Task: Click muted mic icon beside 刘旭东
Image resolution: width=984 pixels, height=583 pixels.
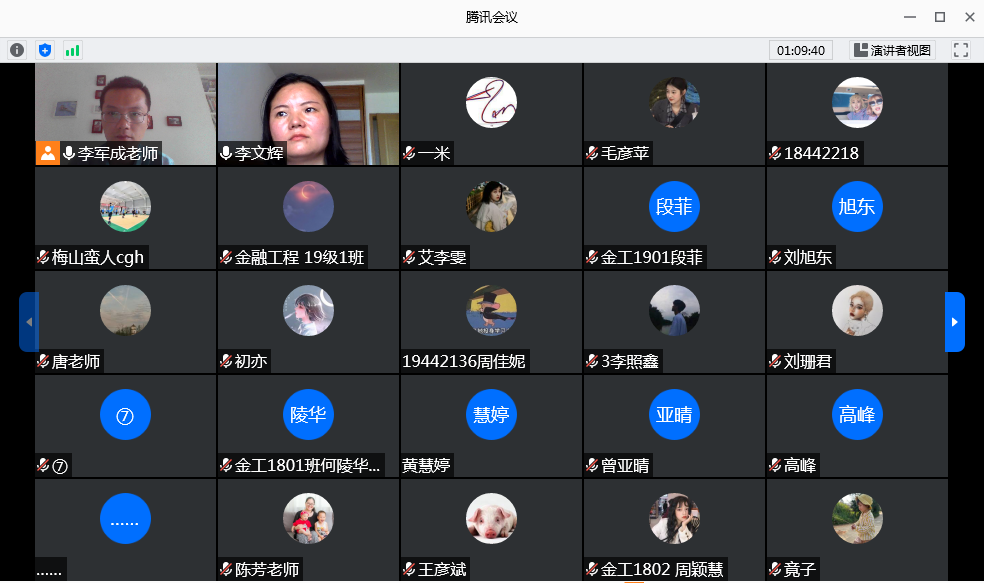Action: pyautogui.click(x=775, y=257)
